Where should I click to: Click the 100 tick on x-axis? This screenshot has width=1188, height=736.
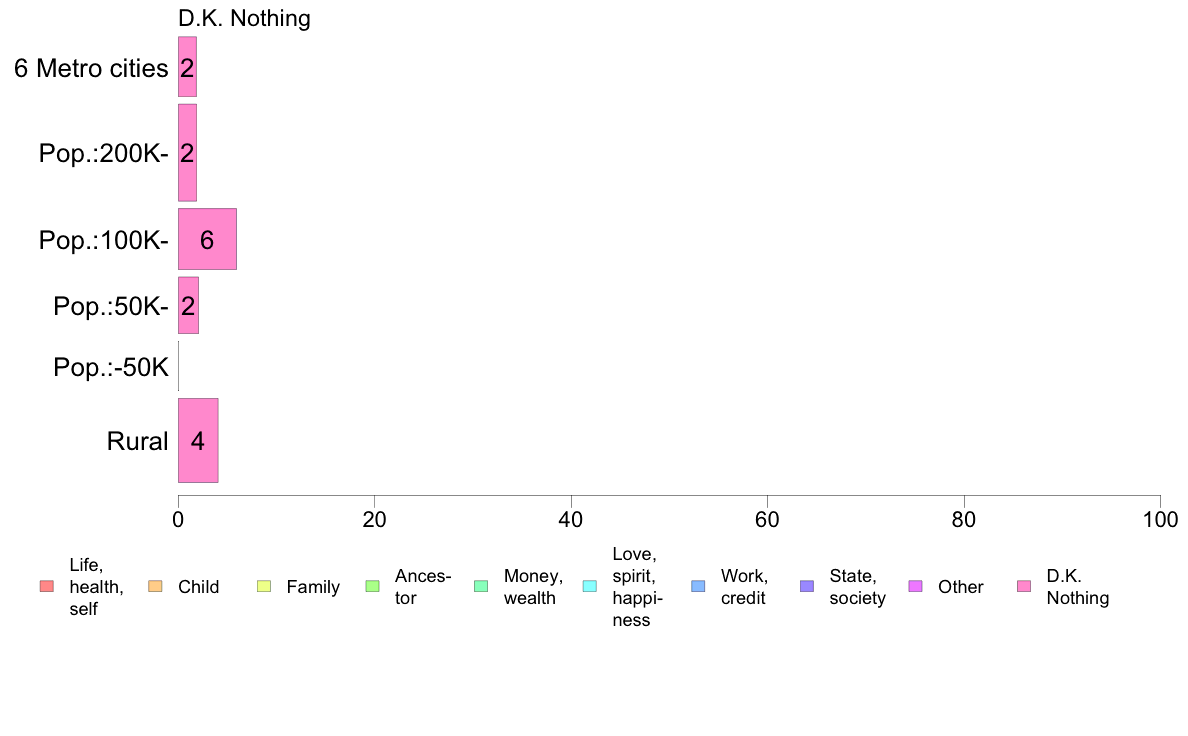click(1160, 520)
